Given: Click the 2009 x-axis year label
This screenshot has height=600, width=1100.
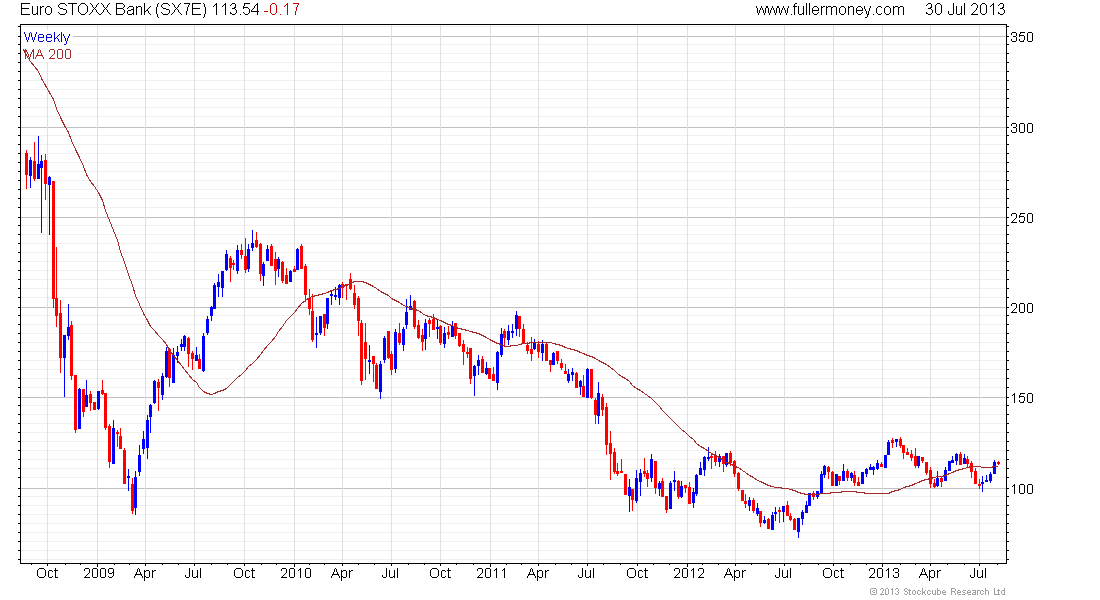Looking at the screenshot, I should point(99,573).
